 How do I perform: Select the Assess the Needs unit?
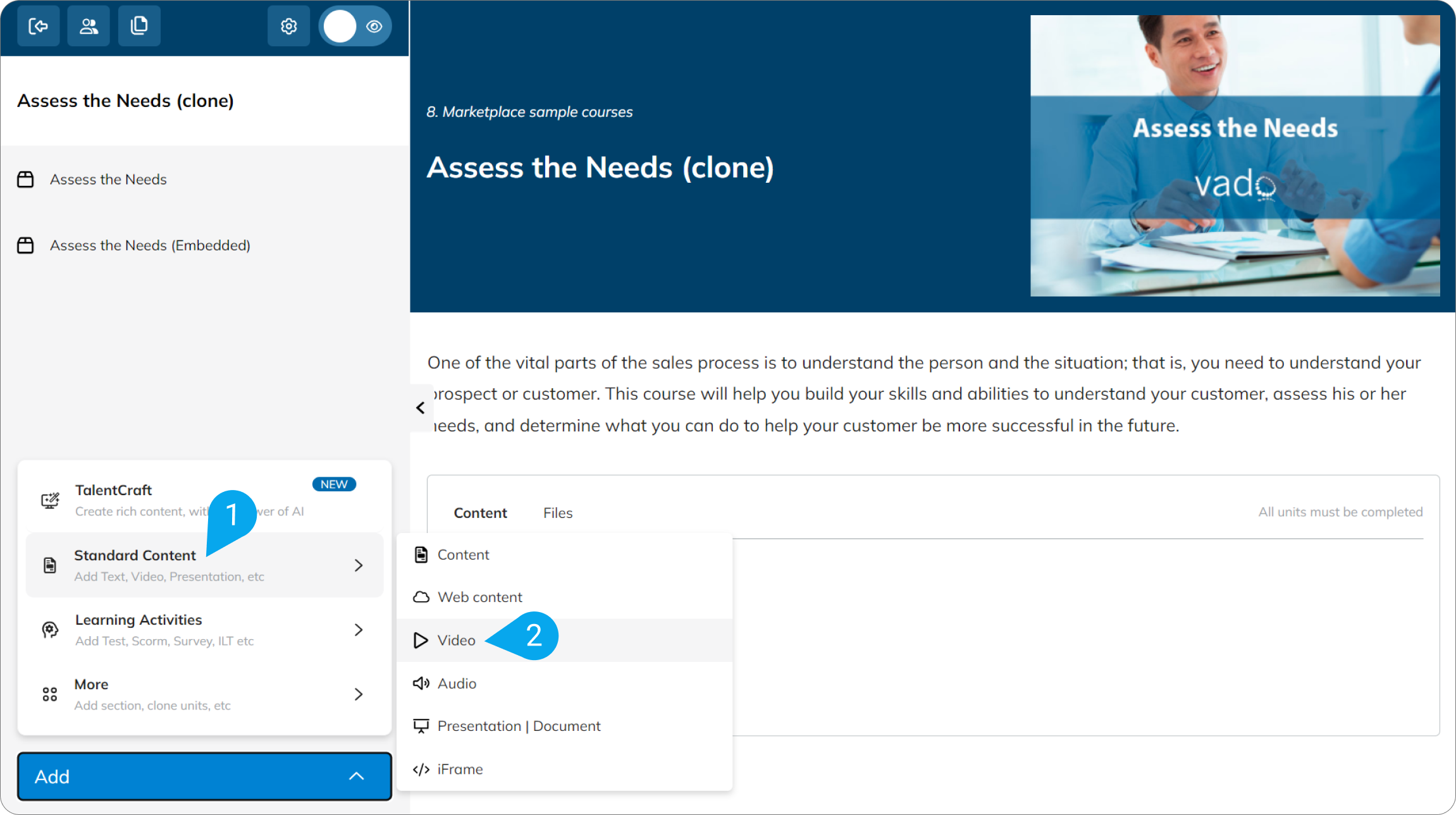coord(108,180)
